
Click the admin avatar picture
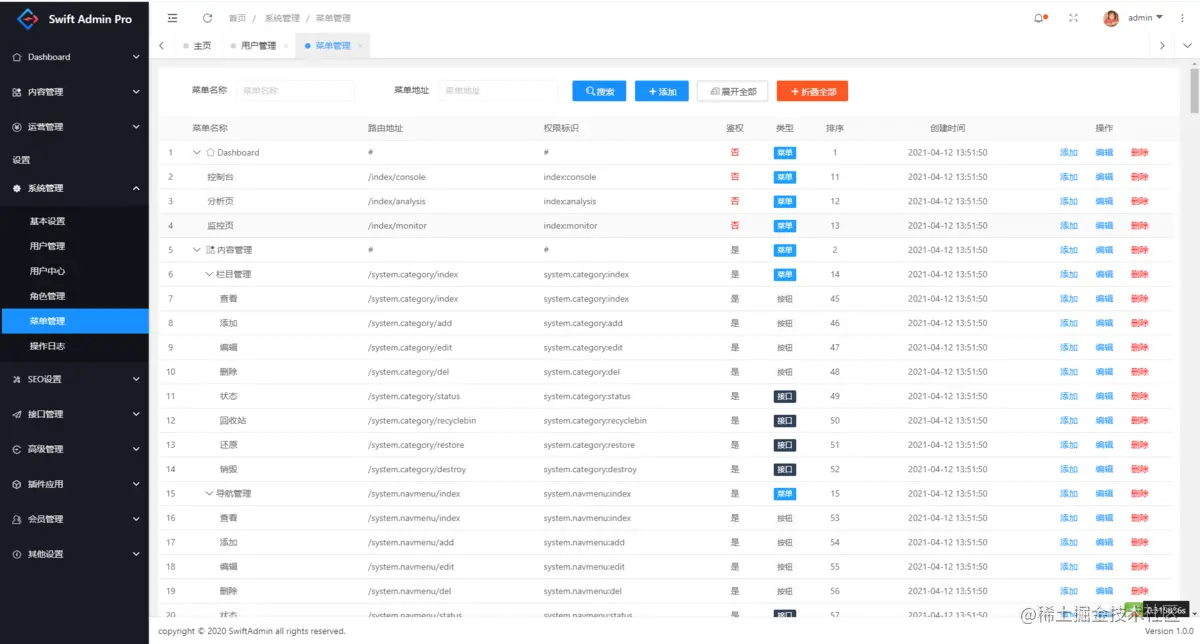coord(1111,18)
